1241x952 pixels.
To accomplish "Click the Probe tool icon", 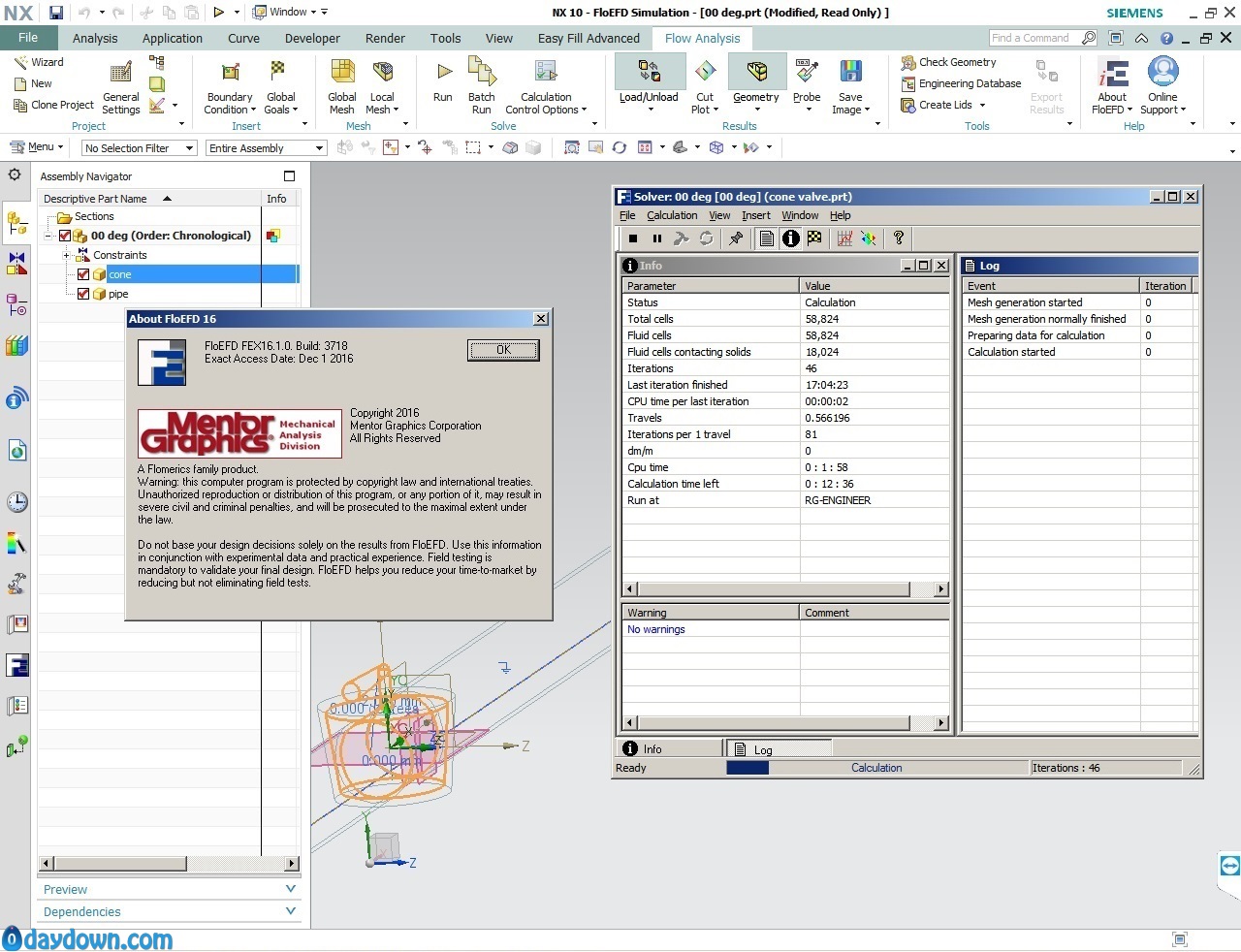I will pos(807,72).
